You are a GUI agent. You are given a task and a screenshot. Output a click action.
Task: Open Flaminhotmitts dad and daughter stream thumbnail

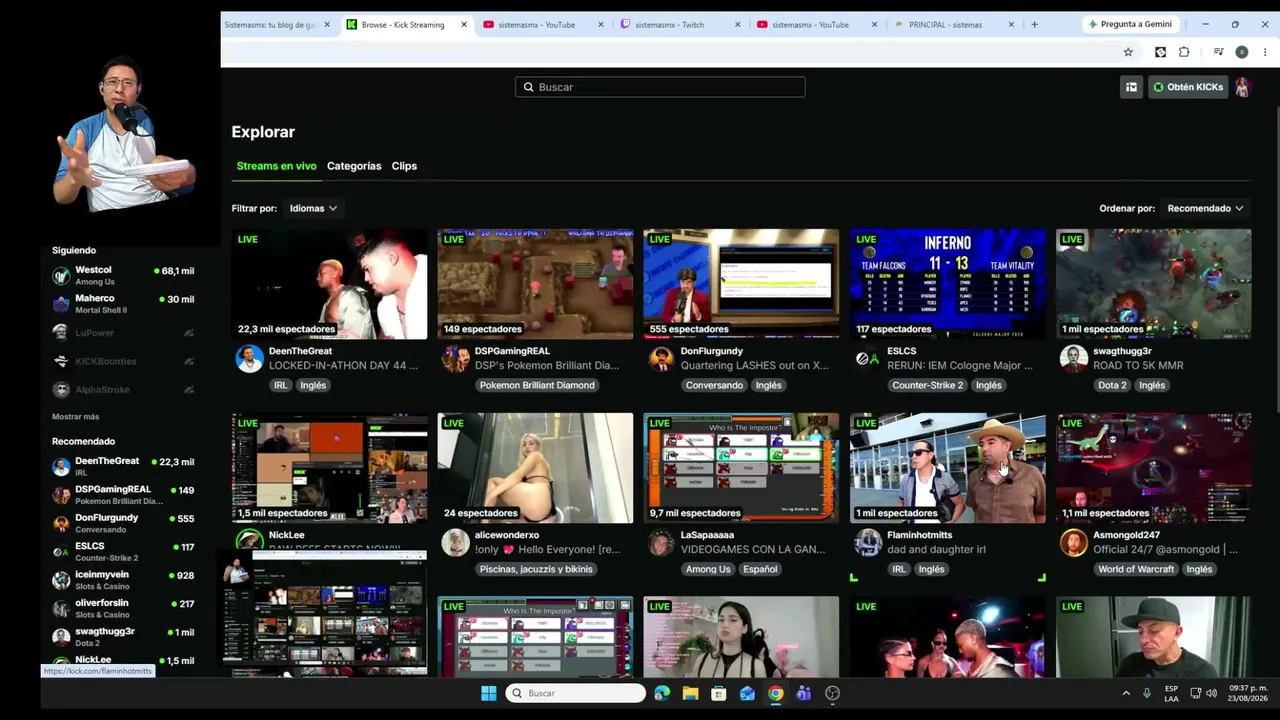click(947, 468)
